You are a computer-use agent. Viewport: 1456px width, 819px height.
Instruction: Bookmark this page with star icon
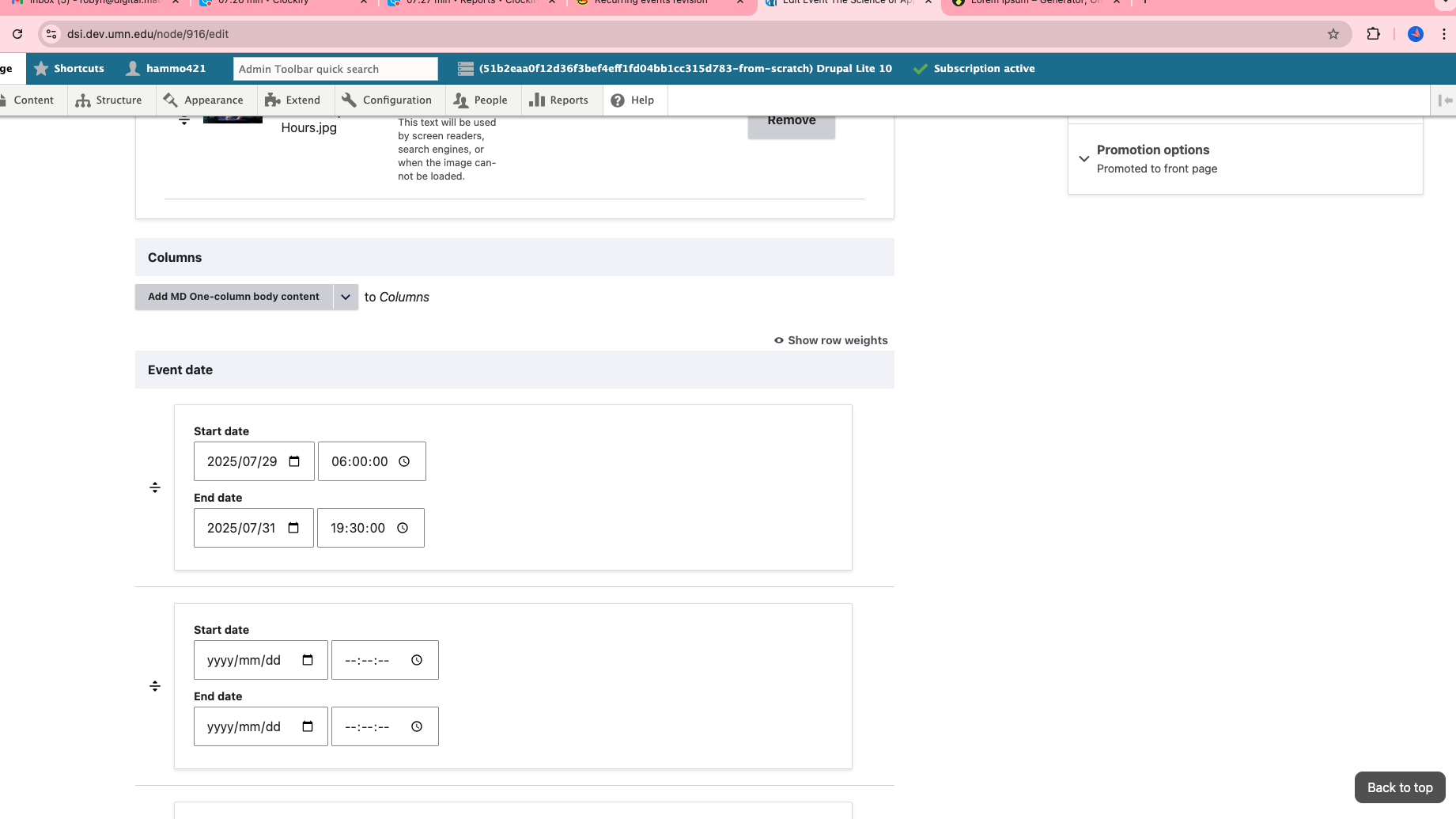point(1333,34)
